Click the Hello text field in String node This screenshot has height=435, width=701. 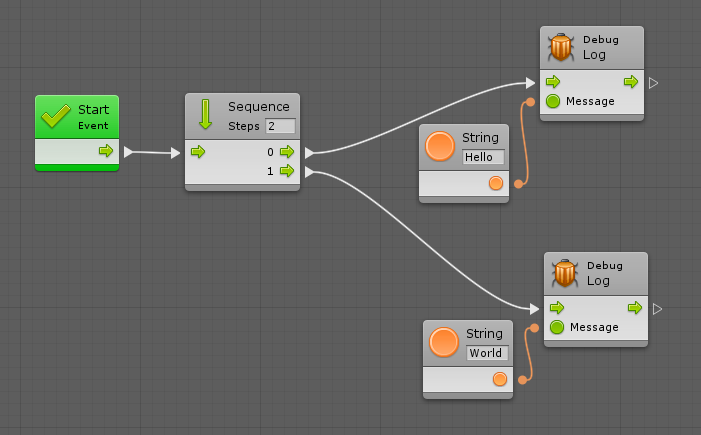point(483,157)
